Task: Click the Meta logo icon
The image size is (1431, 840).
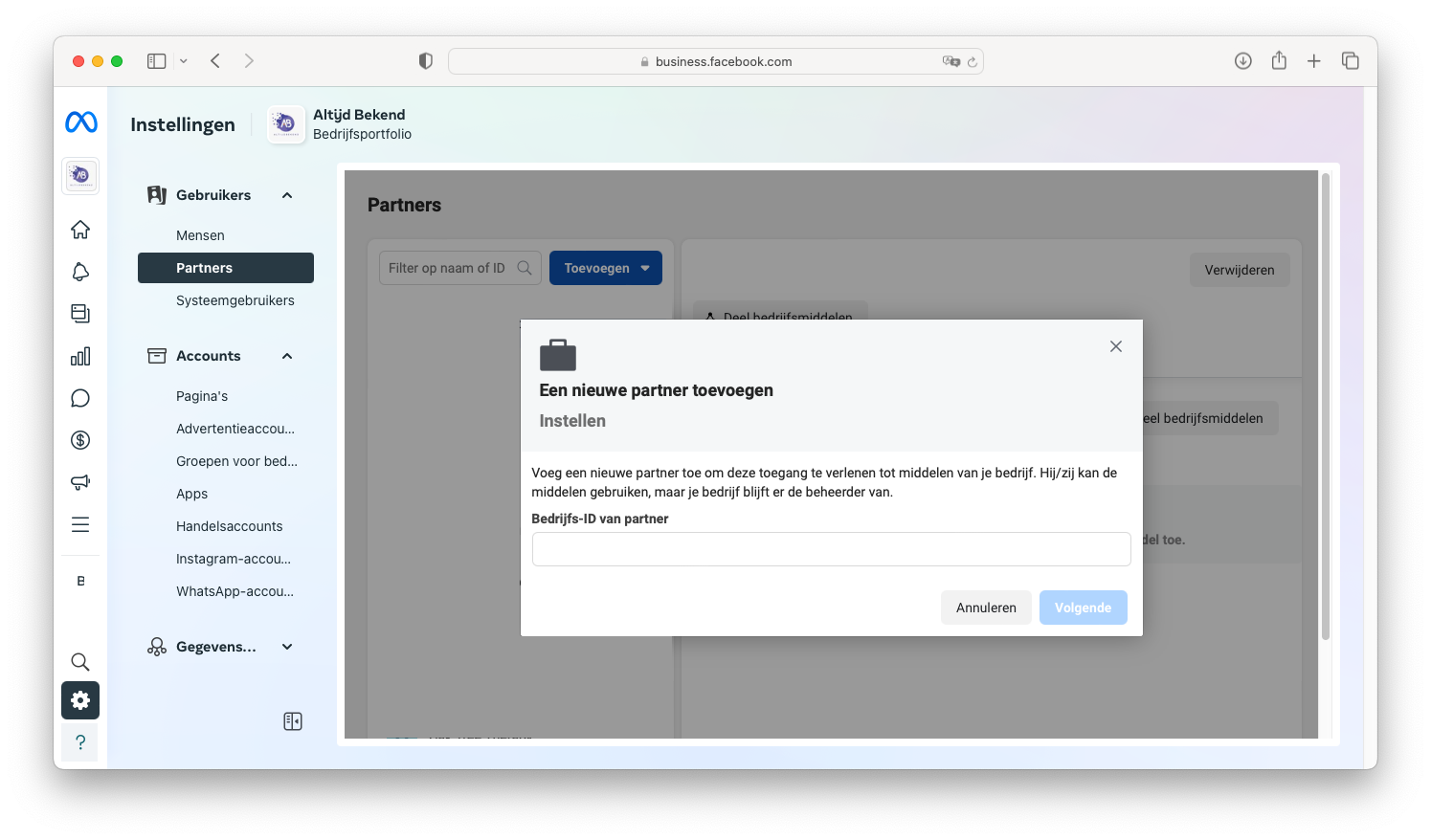Action: click(x=81, y=122)
